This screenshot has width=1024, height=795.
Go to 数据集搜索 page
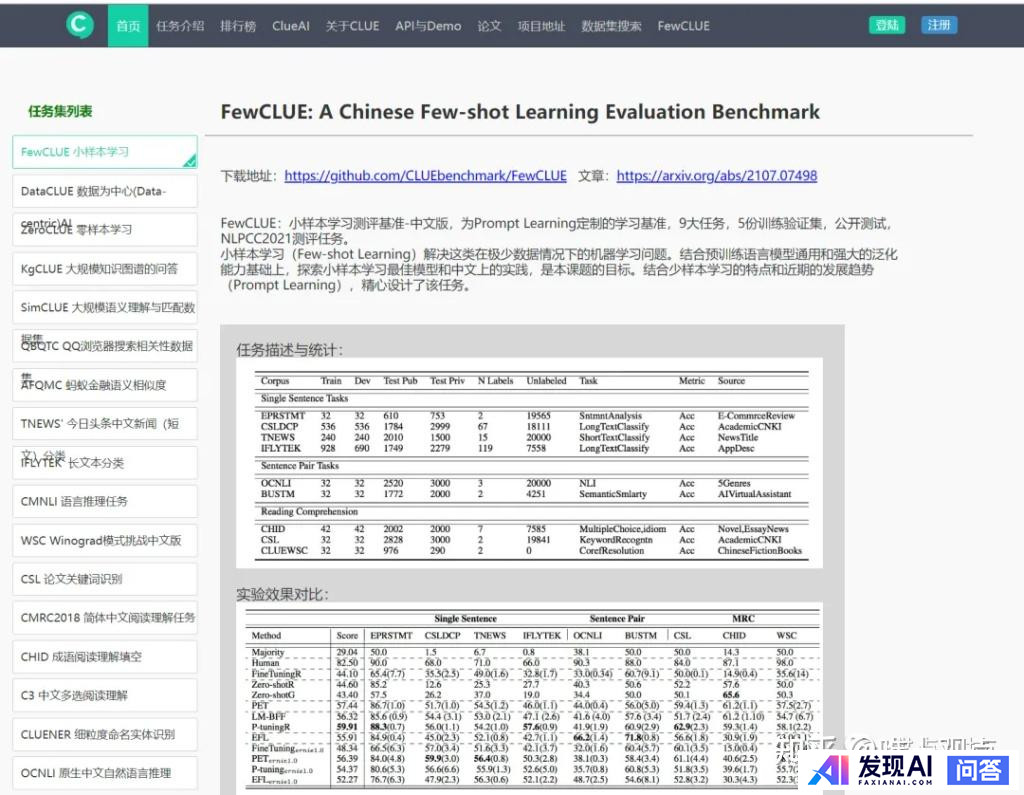pyautogui.click(x=611, y=26)
